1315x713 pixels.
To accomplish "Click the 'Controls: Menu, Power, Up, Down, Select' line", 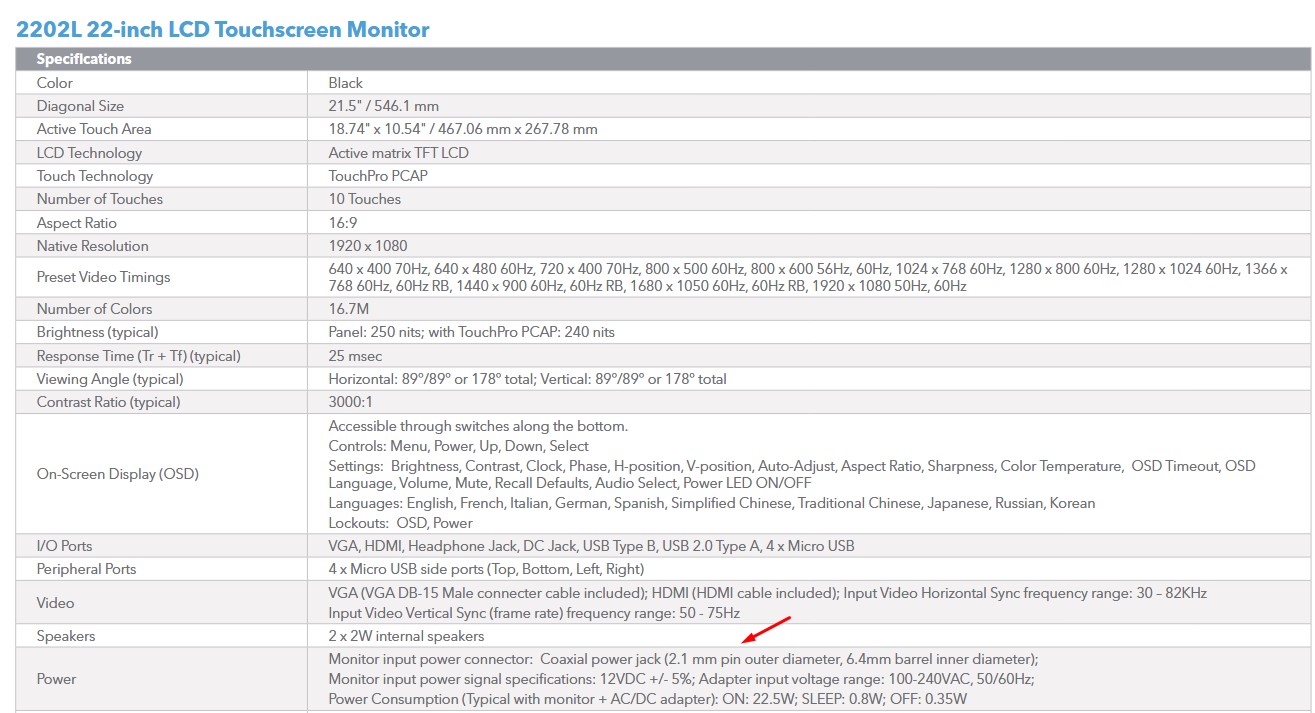I will (459, 446).
